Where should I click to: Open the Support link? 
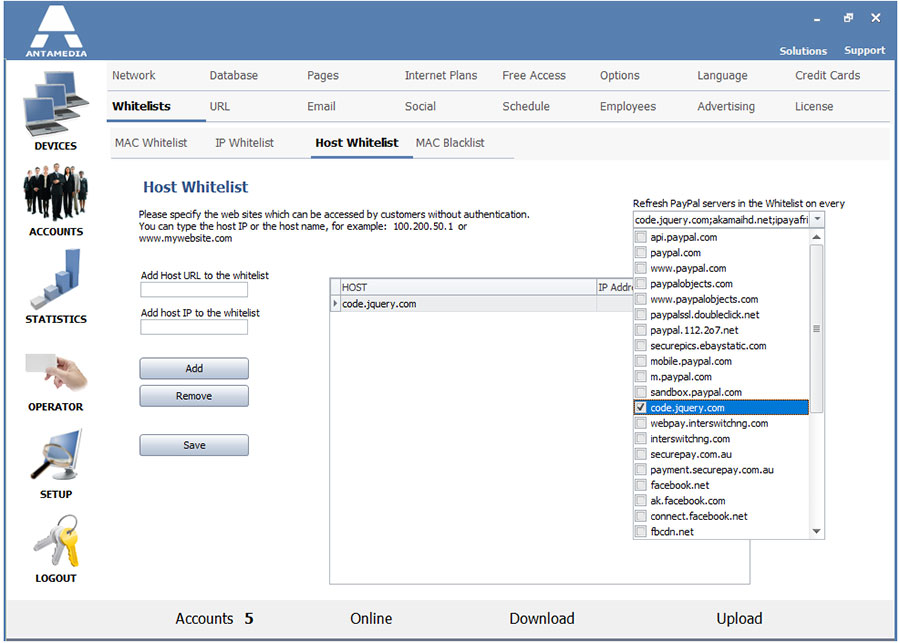click(x=864, y=51)
